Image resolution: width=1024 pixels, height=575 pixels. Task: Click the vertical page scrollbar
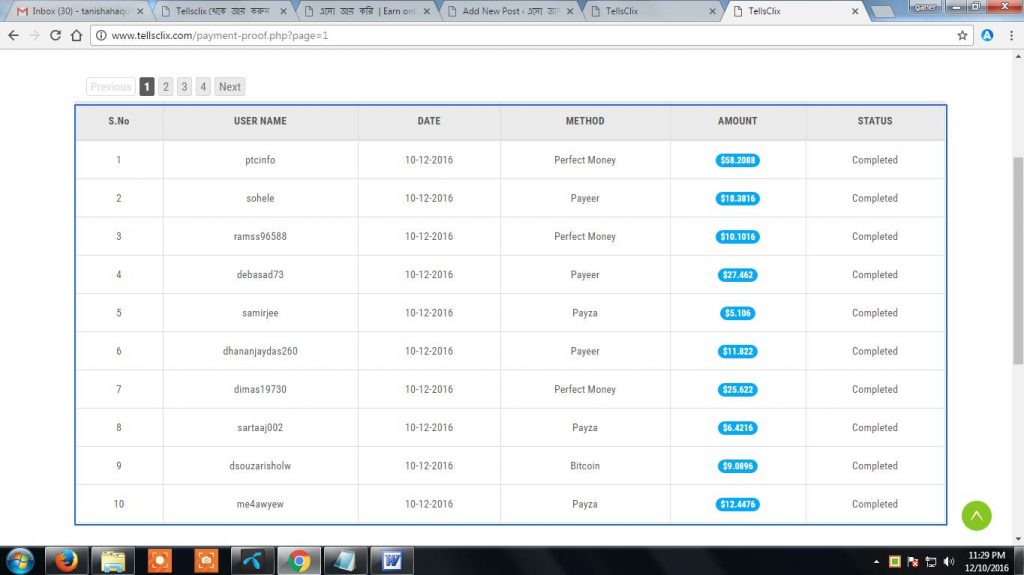coord(1018,260)
